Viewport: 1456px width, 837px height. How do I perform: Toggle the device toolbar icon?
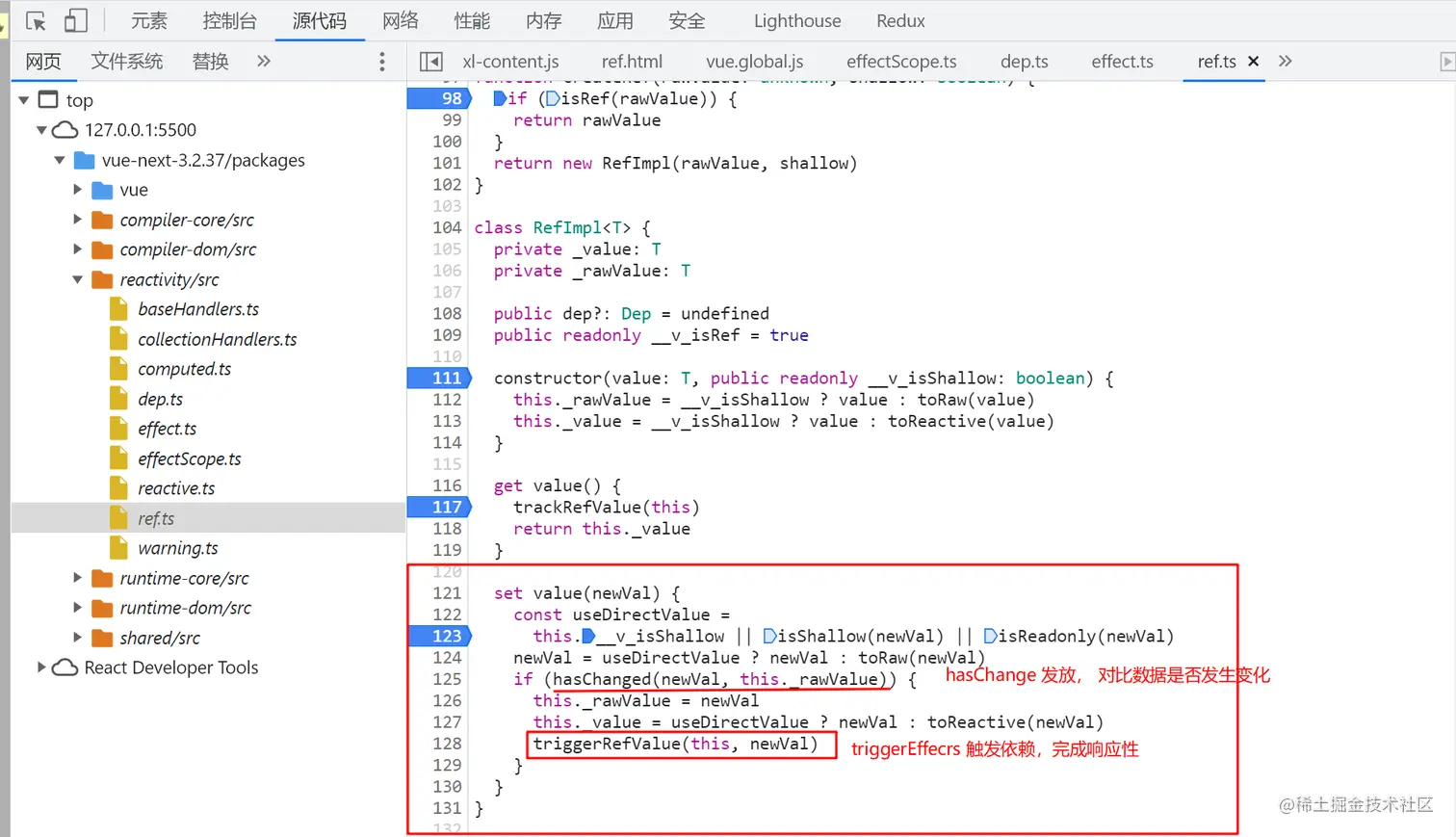coord(75,20)
